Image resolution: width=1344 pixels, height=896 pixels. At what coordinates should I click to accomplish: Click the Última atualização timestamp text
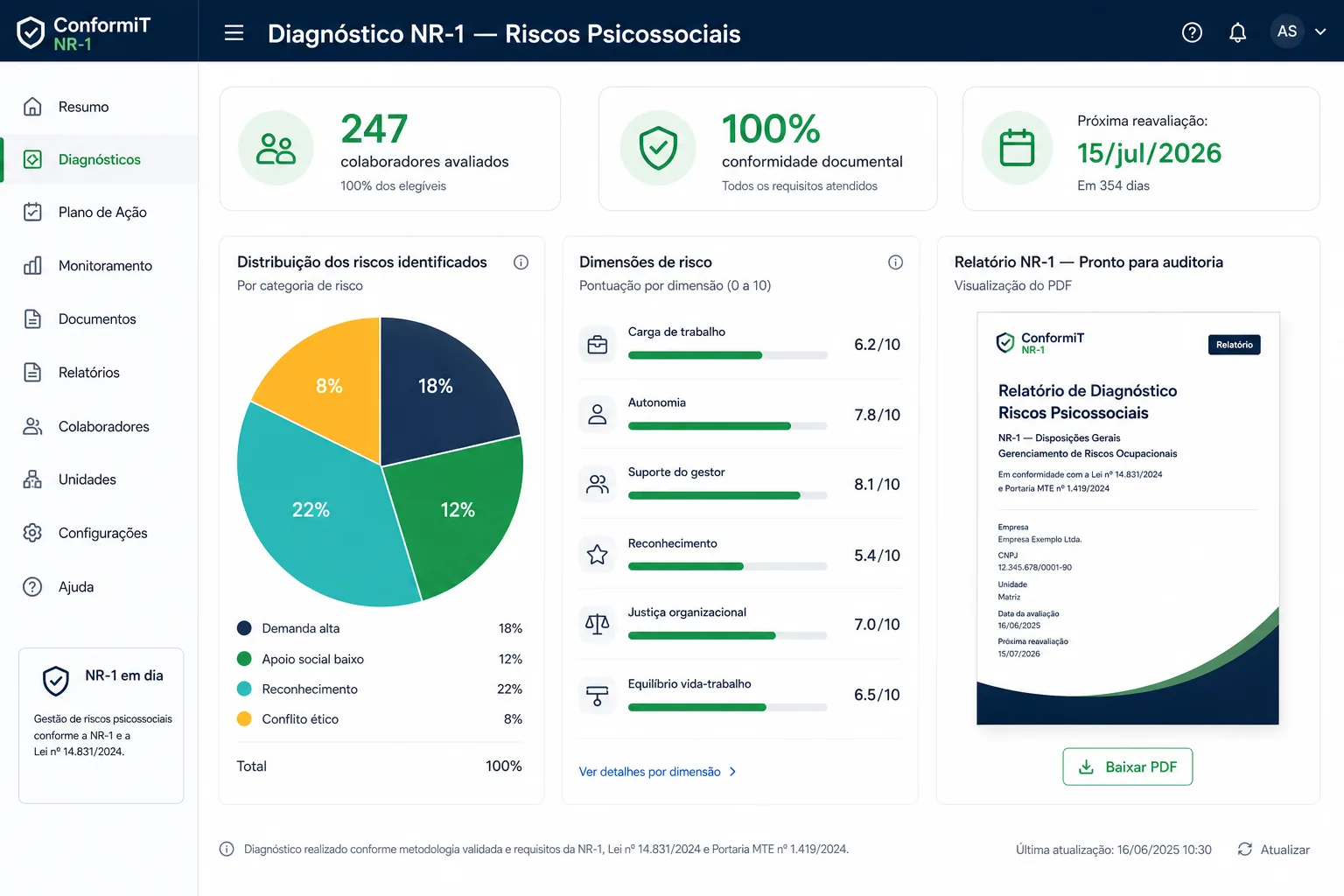click(1114, 850)
